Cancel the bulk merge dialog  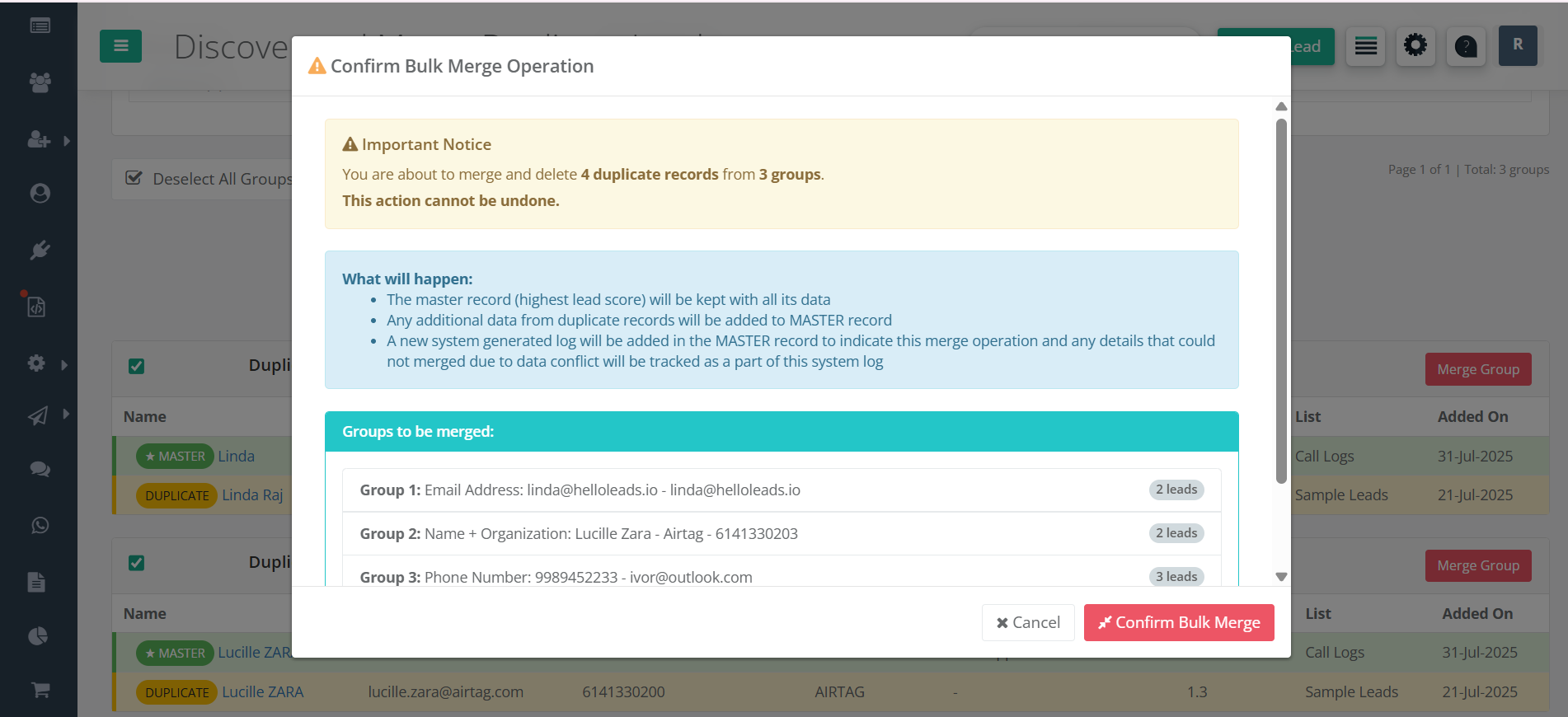(x=1028, y=622)
